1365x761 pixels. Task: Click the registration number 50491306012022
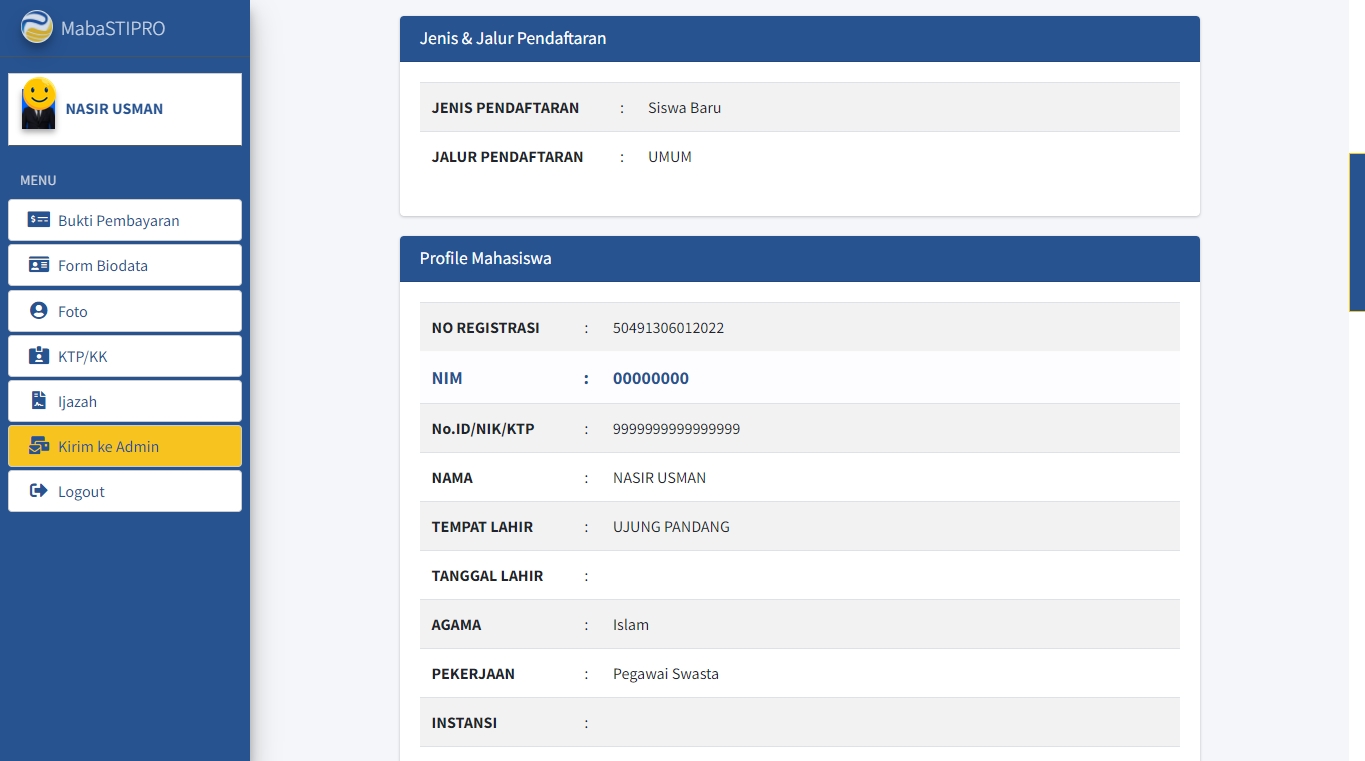click(x=668, y=328)
